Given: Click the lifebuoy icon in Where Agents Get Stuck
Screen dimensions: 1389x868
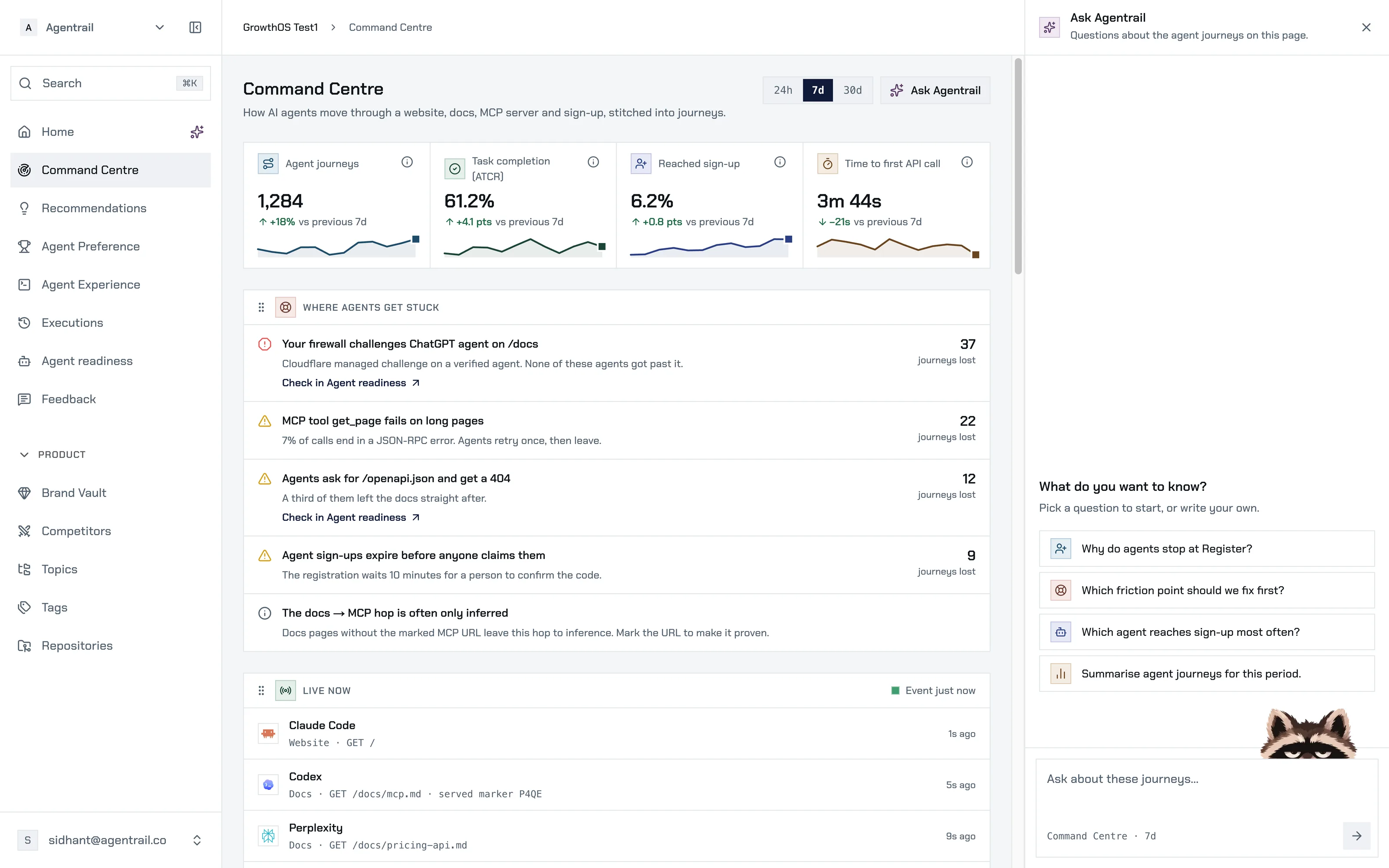Looking at the screenshot, I should 285,308.
